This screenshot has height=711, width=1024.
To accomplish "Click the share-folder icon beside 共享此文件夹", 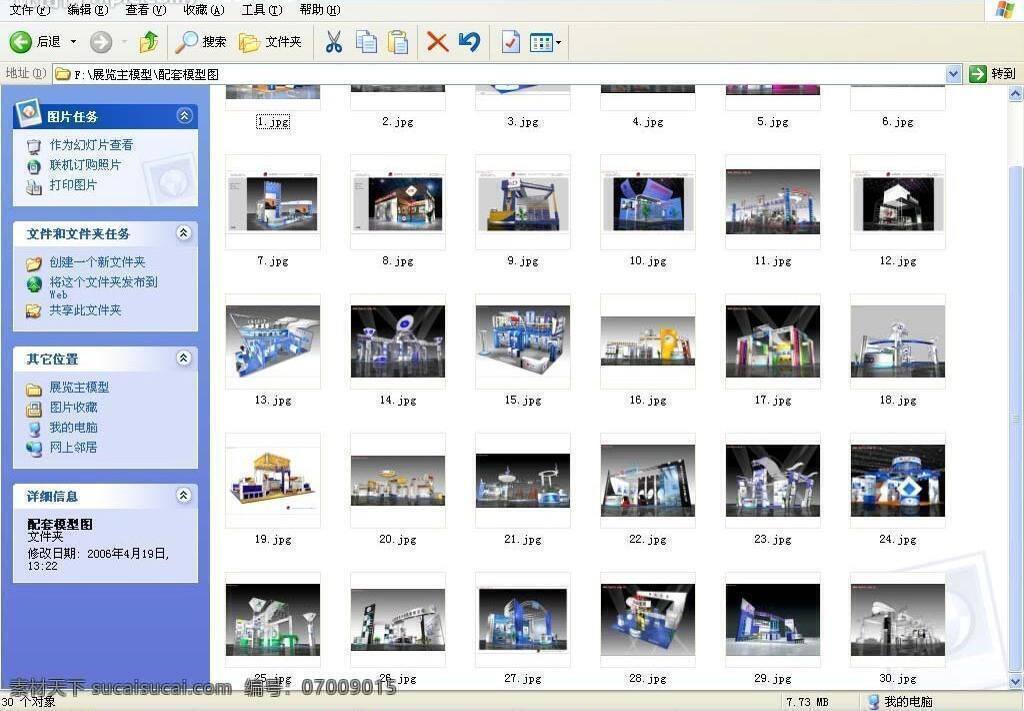I will [33, 311].
